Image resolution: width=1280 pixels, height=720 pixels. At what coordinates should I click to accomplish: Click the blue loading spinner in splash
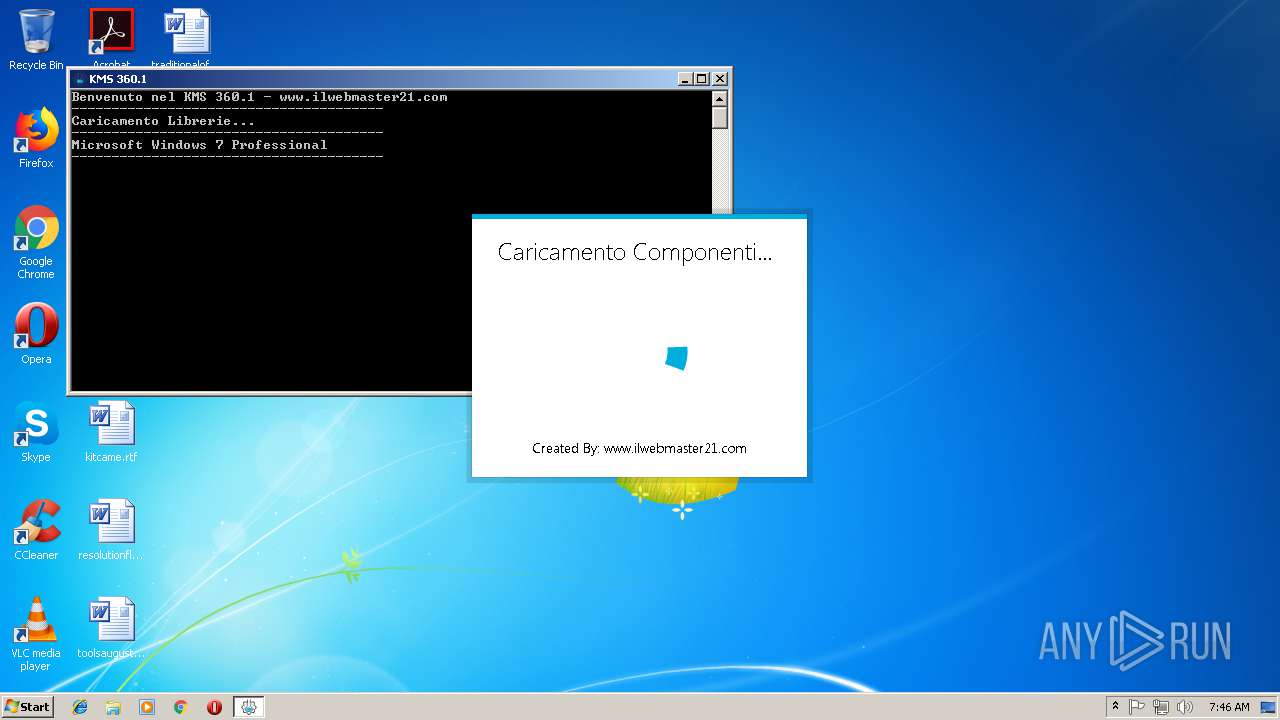(x=677, y=358)
